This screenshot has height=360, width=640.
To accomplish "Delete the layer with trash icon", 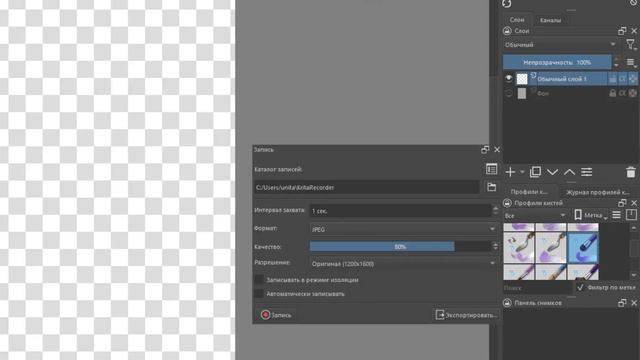I will pos(631,172).
